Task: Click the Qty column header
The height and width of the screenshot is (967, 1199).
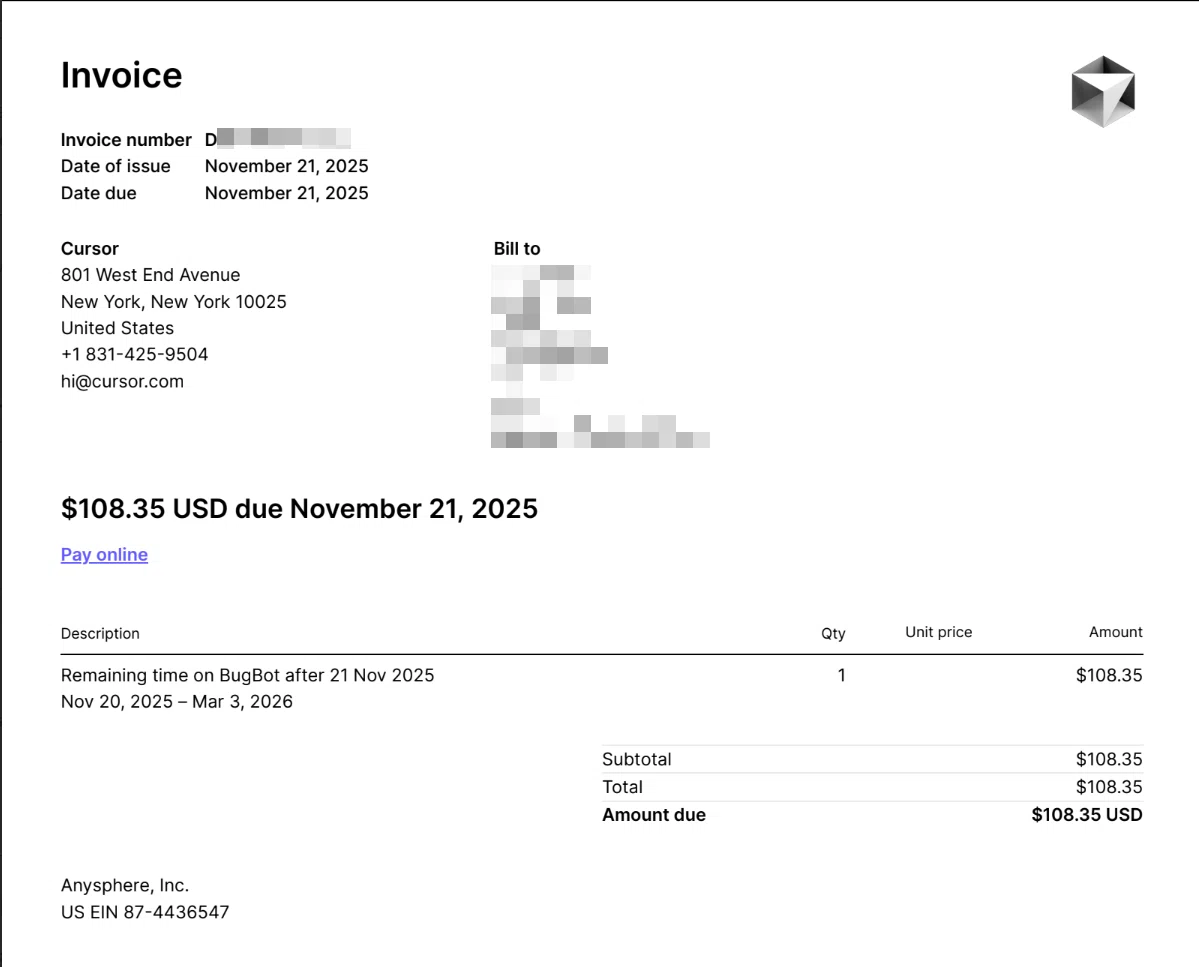Action: (x=833, y=634)
